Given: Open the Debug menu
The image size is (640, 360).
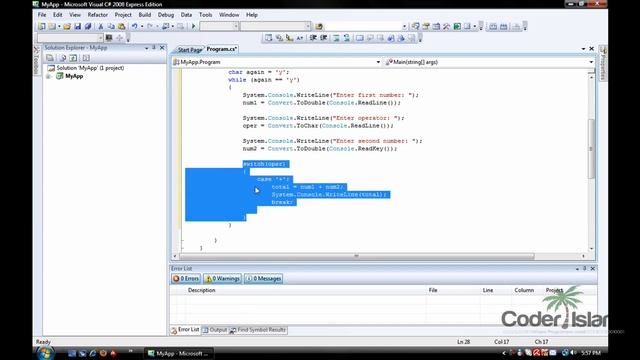Looking at the screenshot, I should [166, 15].
